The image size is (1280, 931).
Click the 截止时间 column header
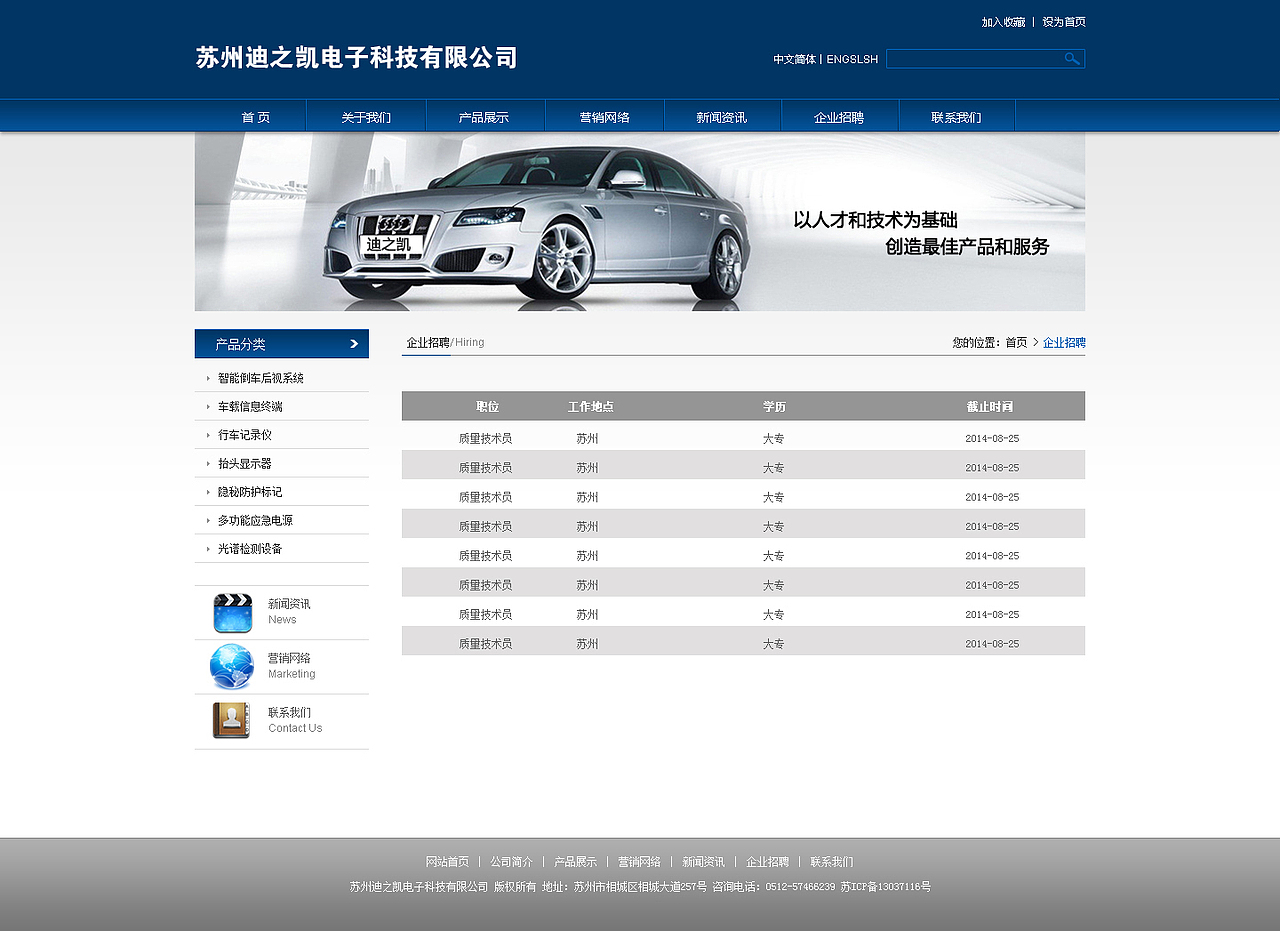pos(990,406)
